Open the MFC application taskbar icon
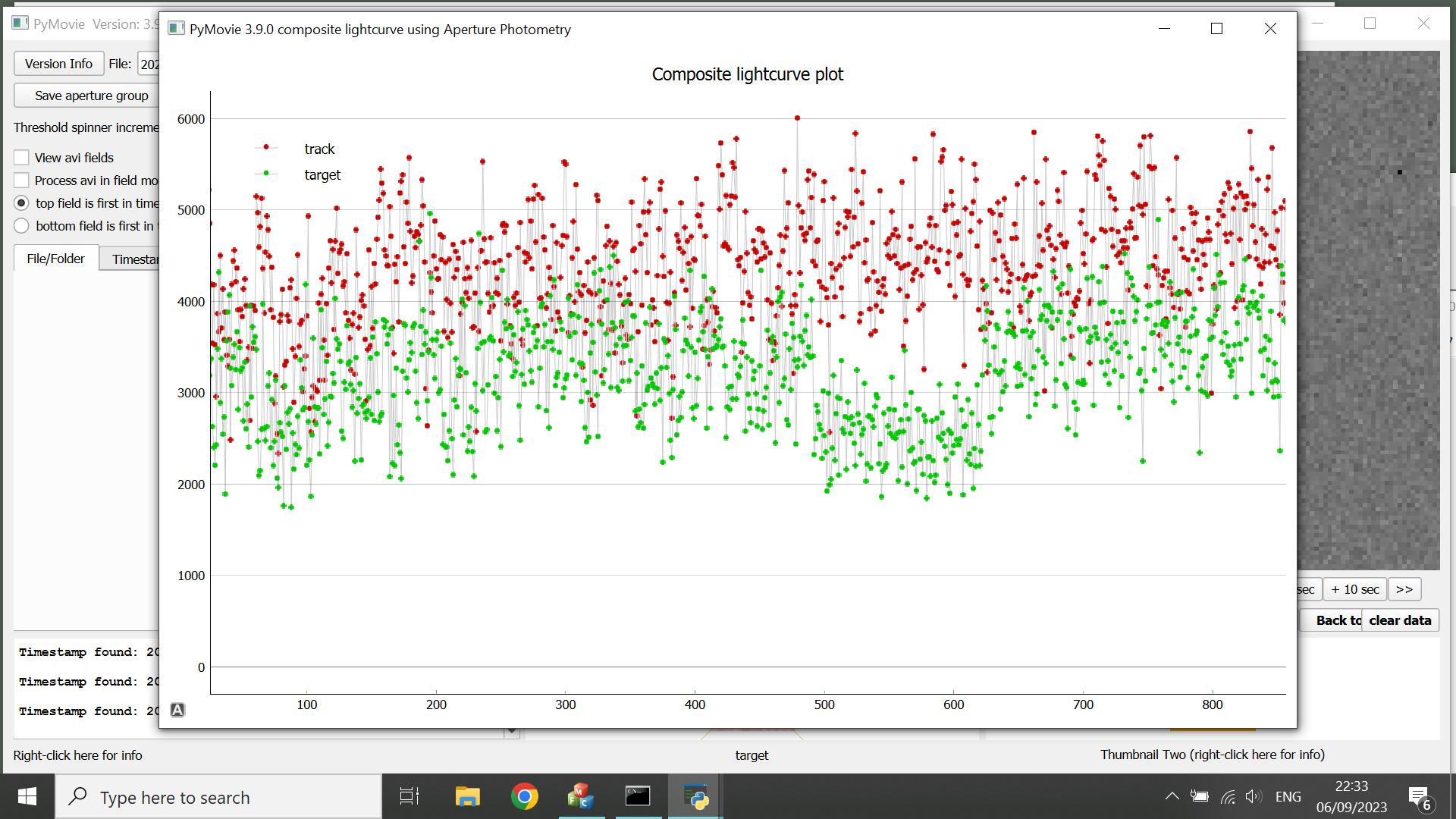Screen dimensions: 1456x819 coord(581,797)
